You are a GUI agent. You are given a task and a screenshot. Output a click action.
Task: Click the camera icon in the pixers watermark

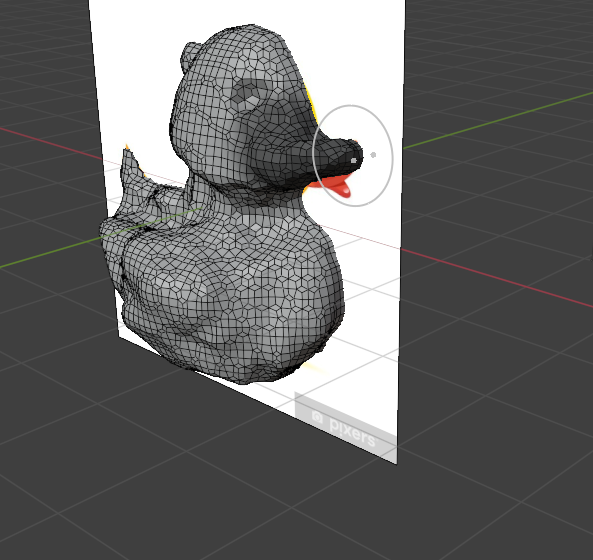(318, 417)
